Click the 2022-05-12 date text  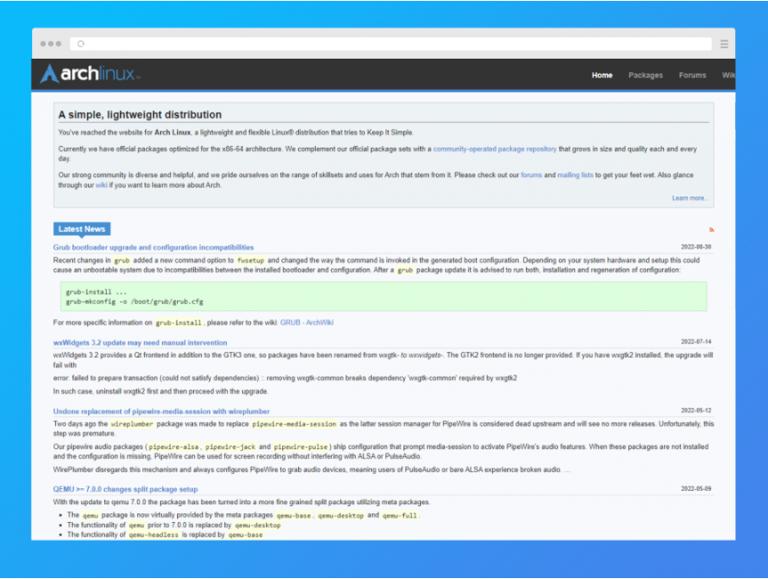[696, 410]
